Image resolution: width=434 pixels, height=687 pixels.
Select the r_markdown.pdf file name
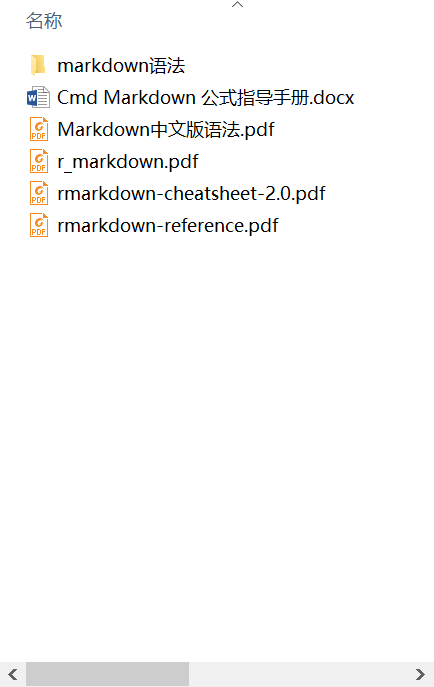(128, 162)
